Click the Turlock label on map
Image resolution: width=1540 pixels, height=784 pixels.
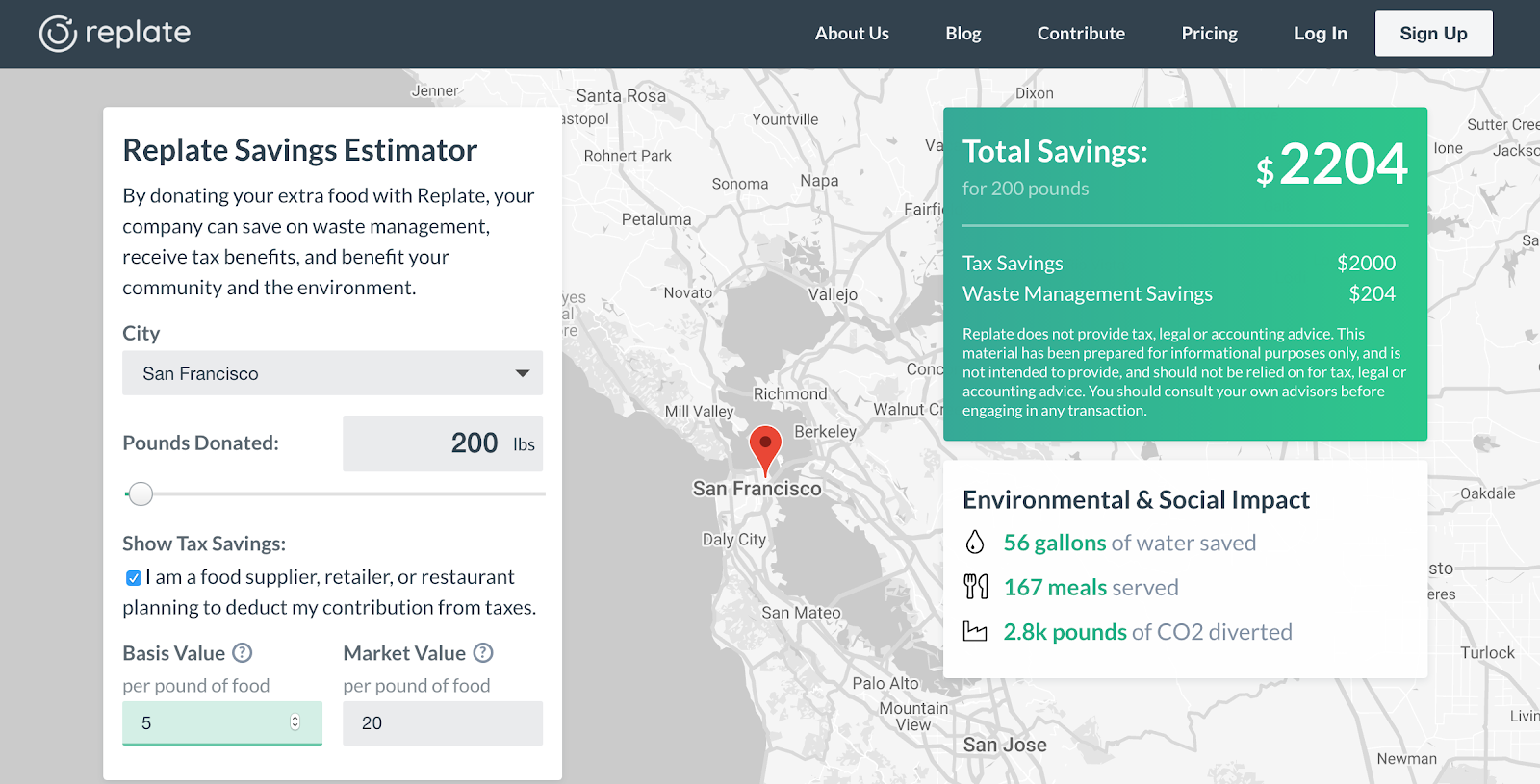coord(1487,652)
